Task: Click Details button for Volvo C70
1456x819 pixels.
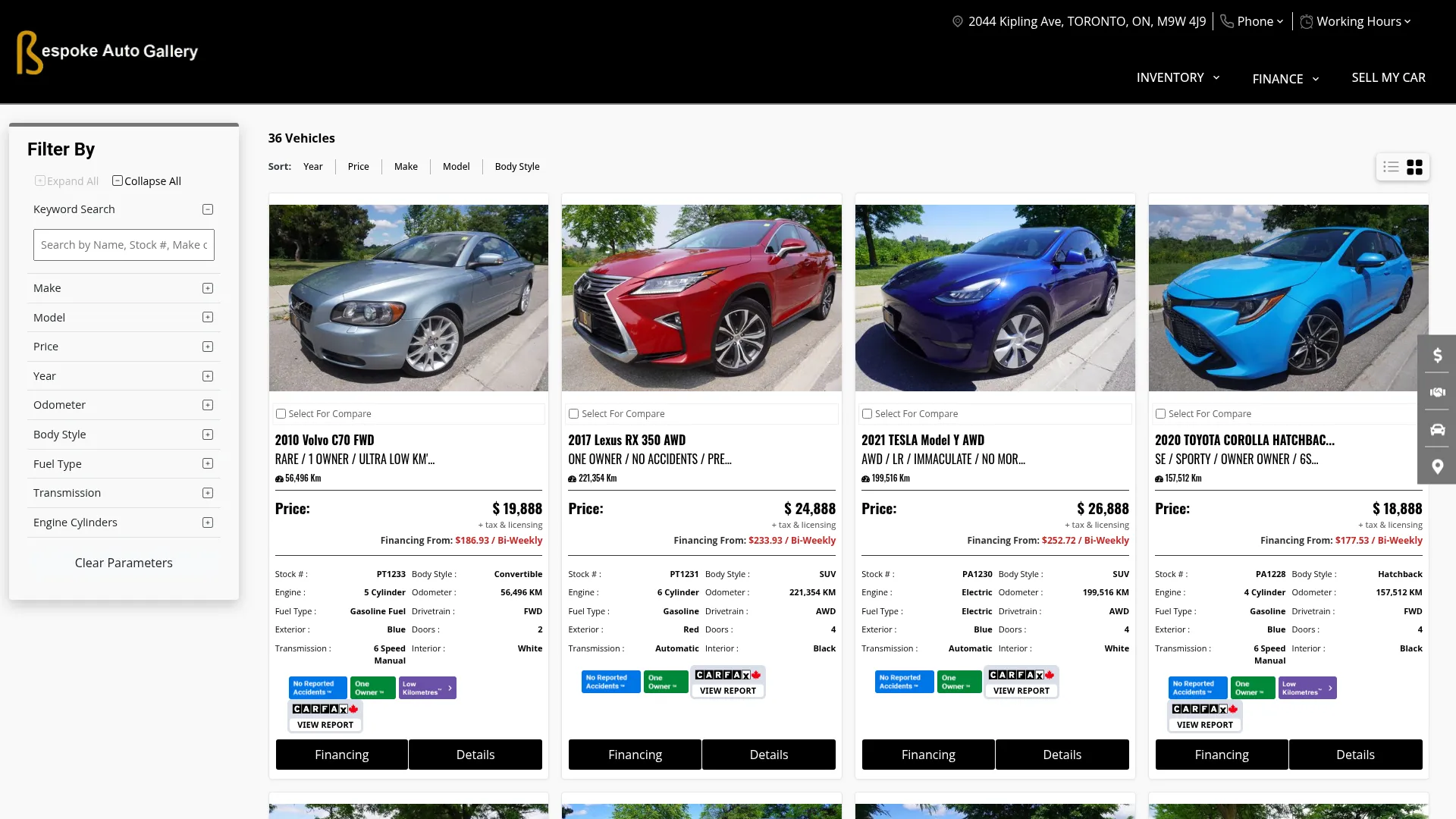Action: click(475, 755)
